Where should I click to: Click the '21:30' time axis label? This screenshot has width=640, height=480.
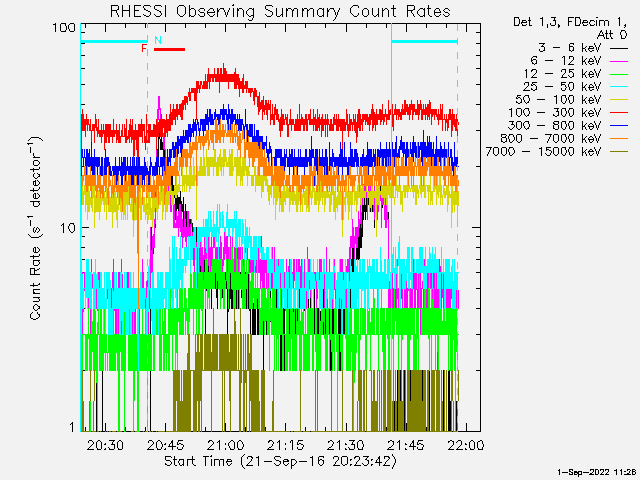point(346,445)
